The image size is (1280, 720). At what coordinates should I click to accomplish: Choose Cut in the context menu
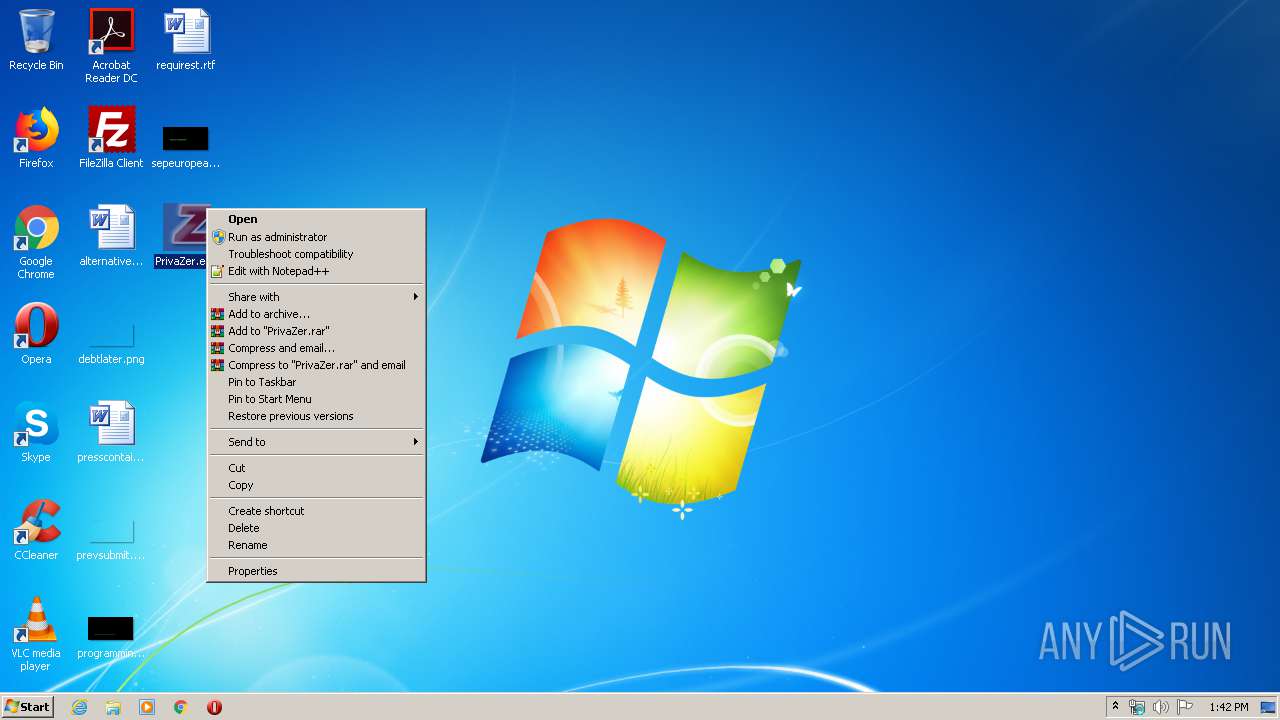(316, 468)
